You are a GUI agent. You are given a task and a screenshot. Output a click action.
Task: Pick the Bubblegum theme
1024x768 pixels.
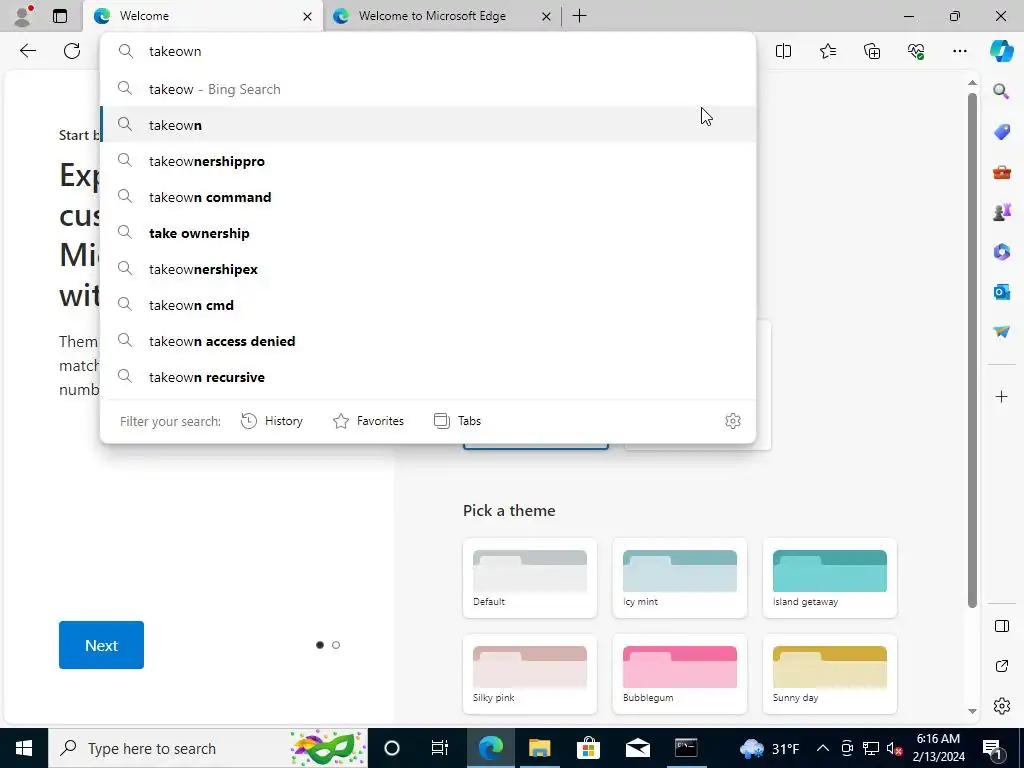[x=680, y=674]
